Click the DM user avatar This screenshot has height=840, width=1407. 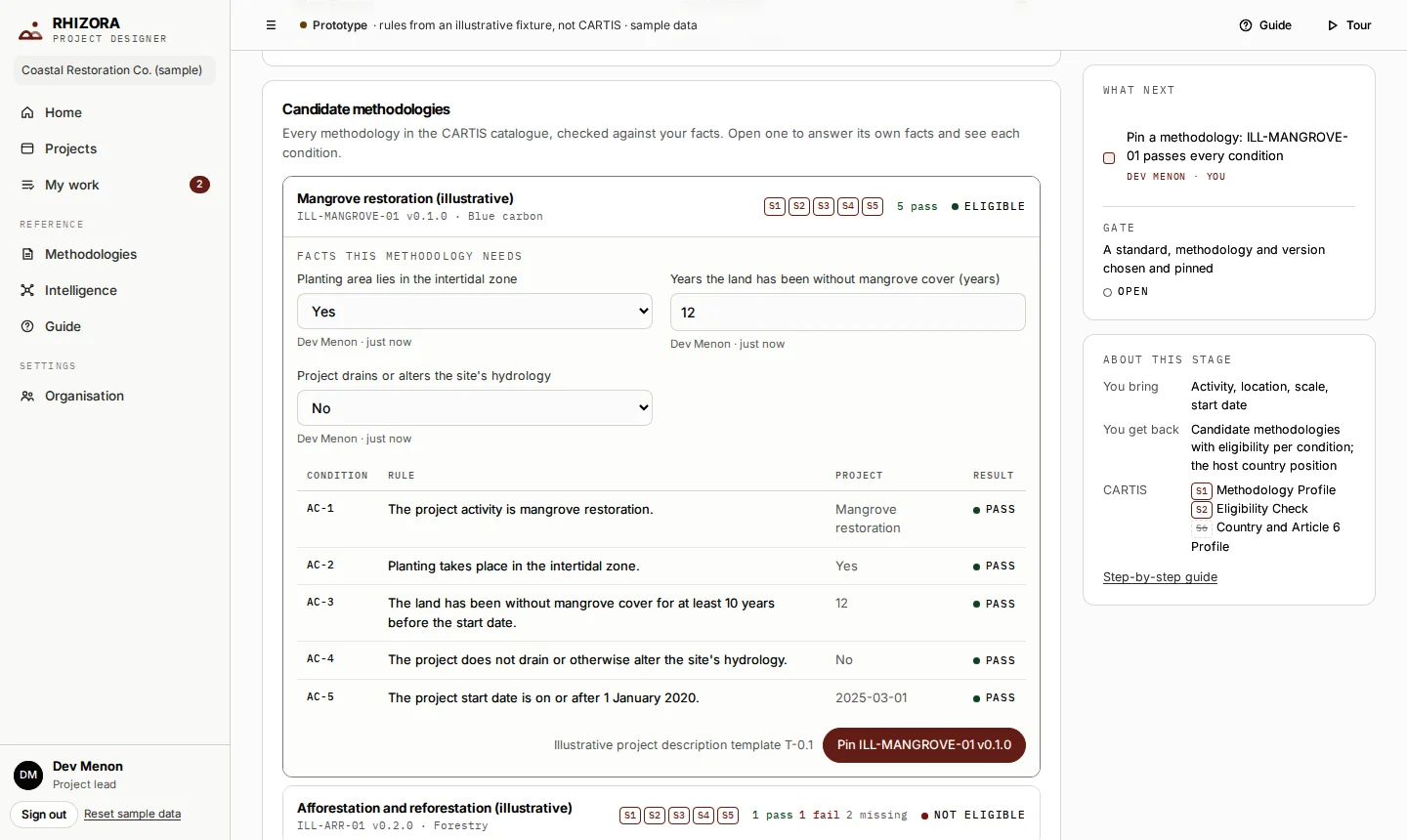28,775
